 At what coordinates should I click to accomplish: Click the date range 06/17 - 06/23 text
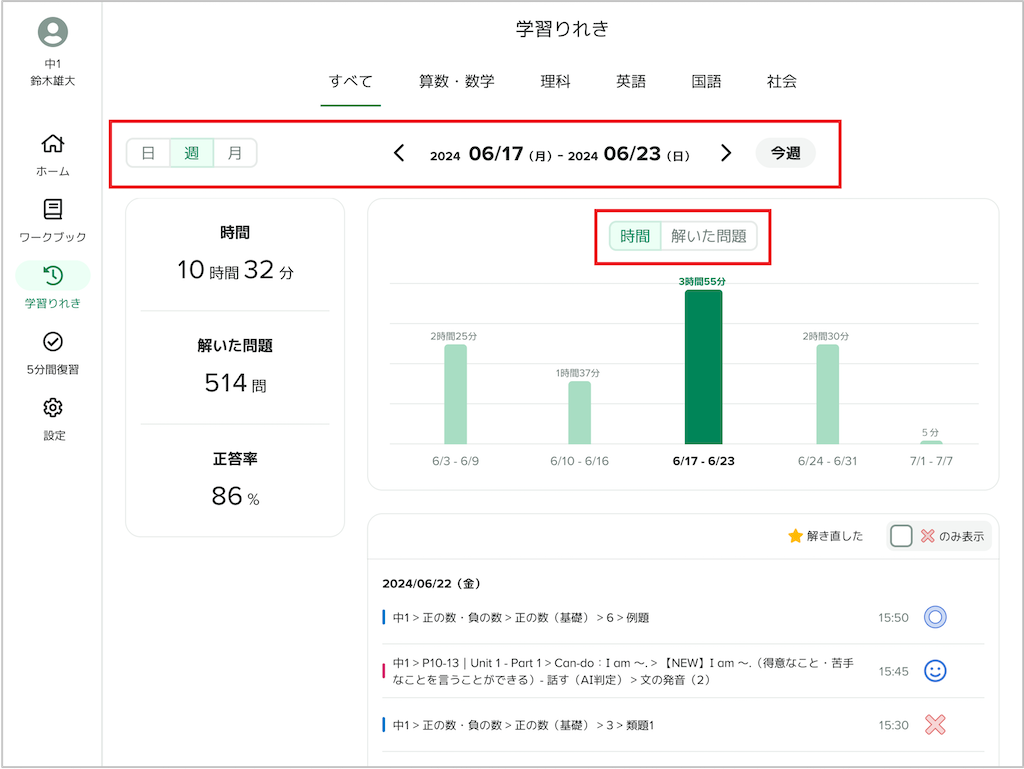click(x=560, y=154)
